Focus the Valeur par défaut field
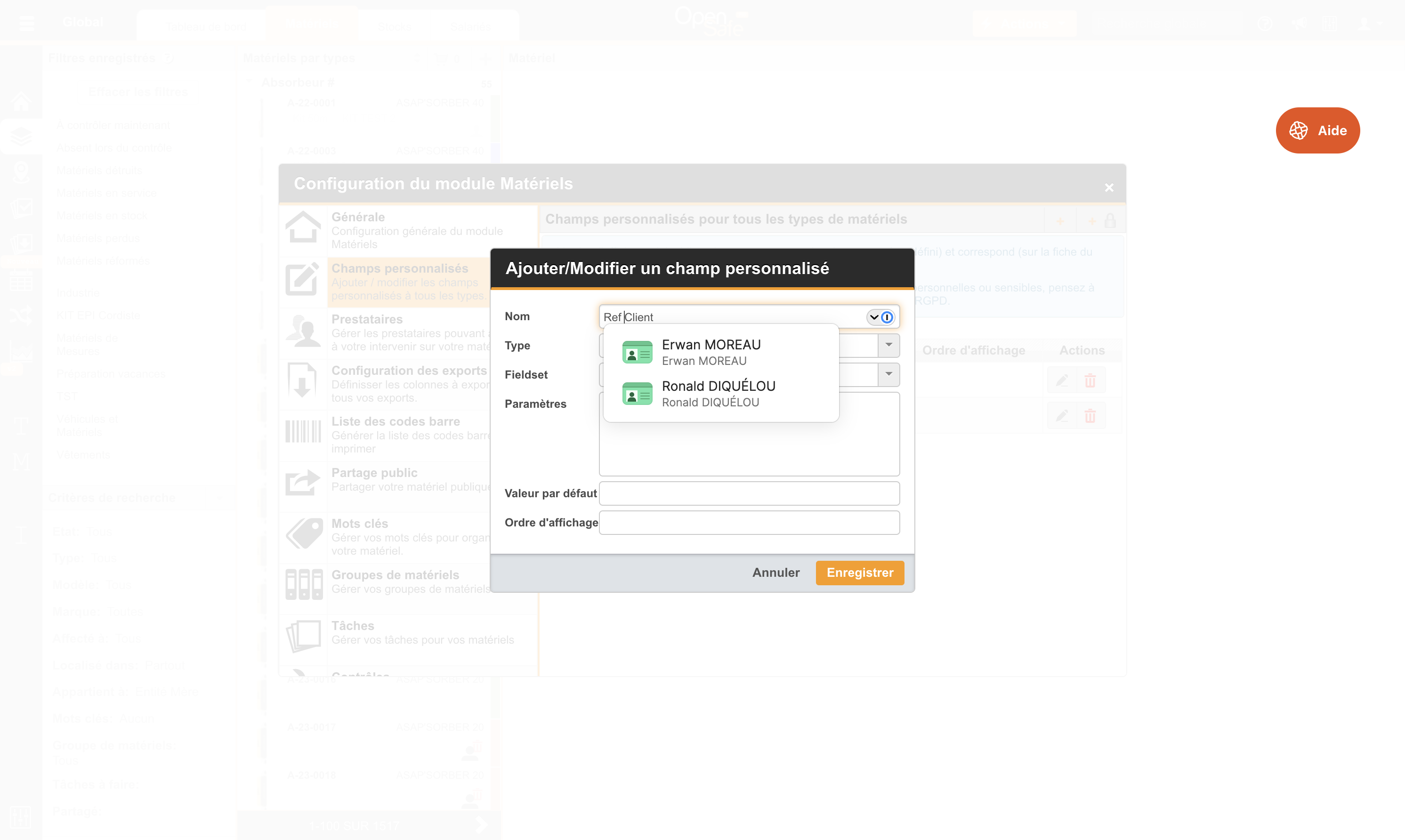The width and height of the screenshot is (1405, 840). pos(749,493)
